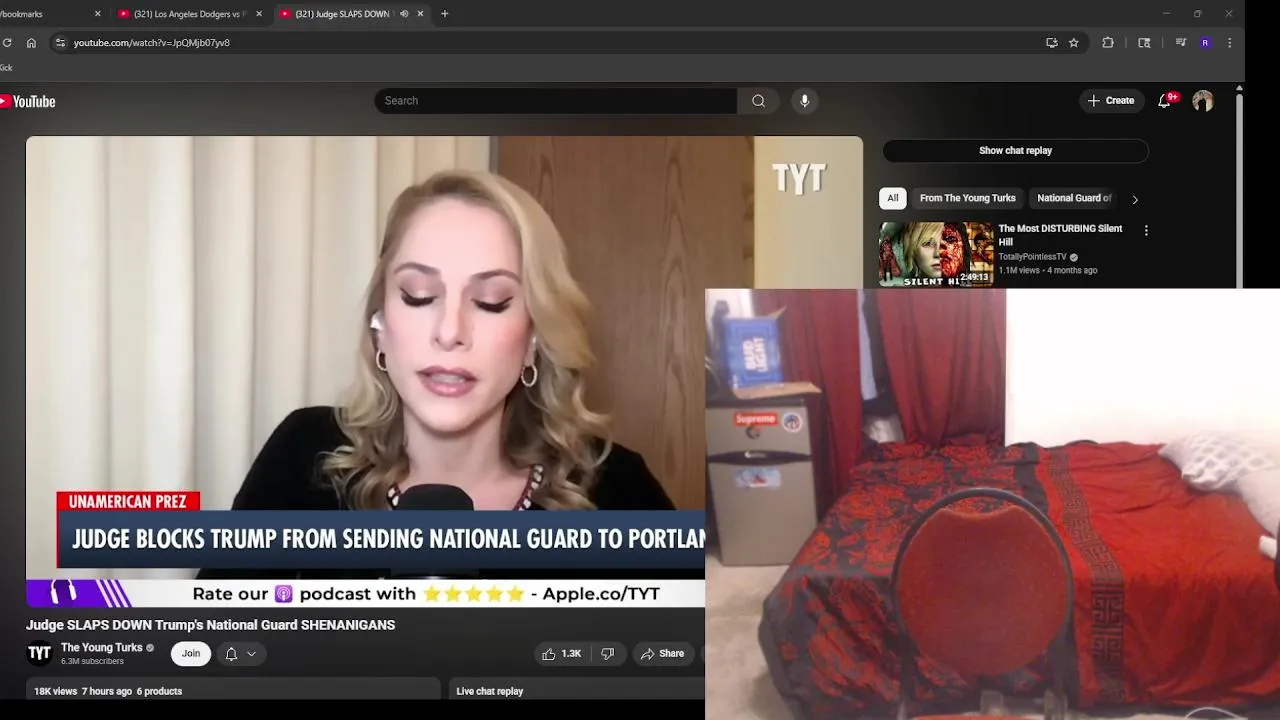Open the media control icon in toolbar
1280x720 pixels.
click(1181, 43)
